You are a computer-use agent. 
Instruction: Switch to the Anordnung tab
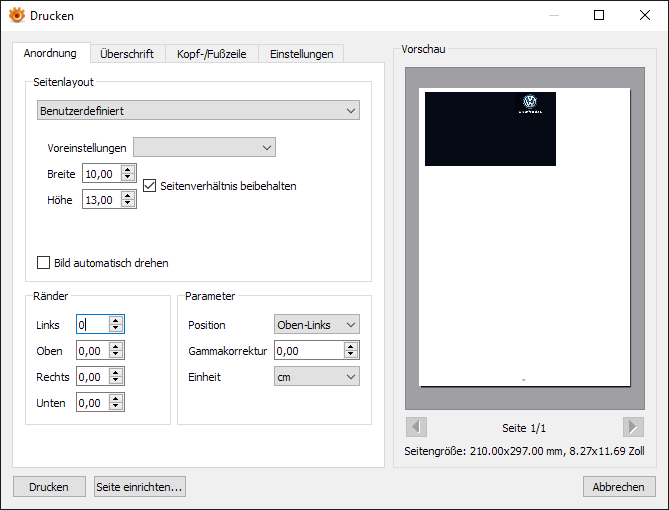tap(50, 53)
